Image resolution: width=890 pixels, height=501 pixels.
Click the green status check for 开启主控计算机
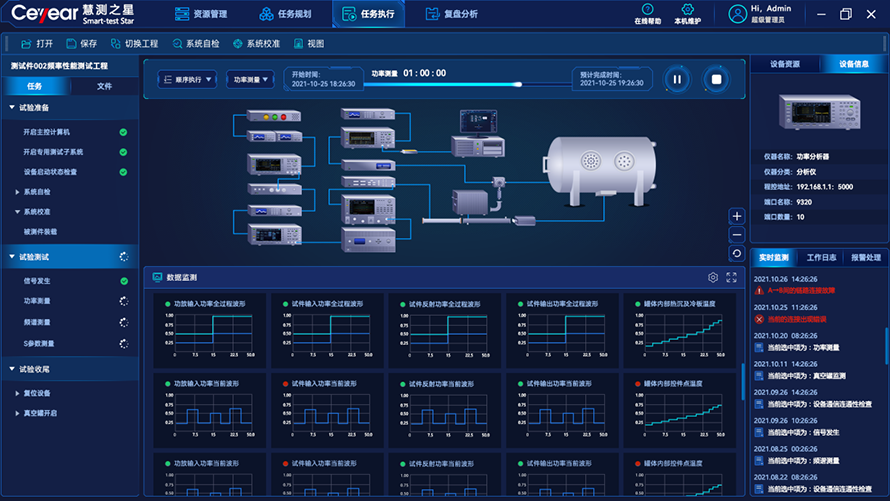click(x=123, y=132)
